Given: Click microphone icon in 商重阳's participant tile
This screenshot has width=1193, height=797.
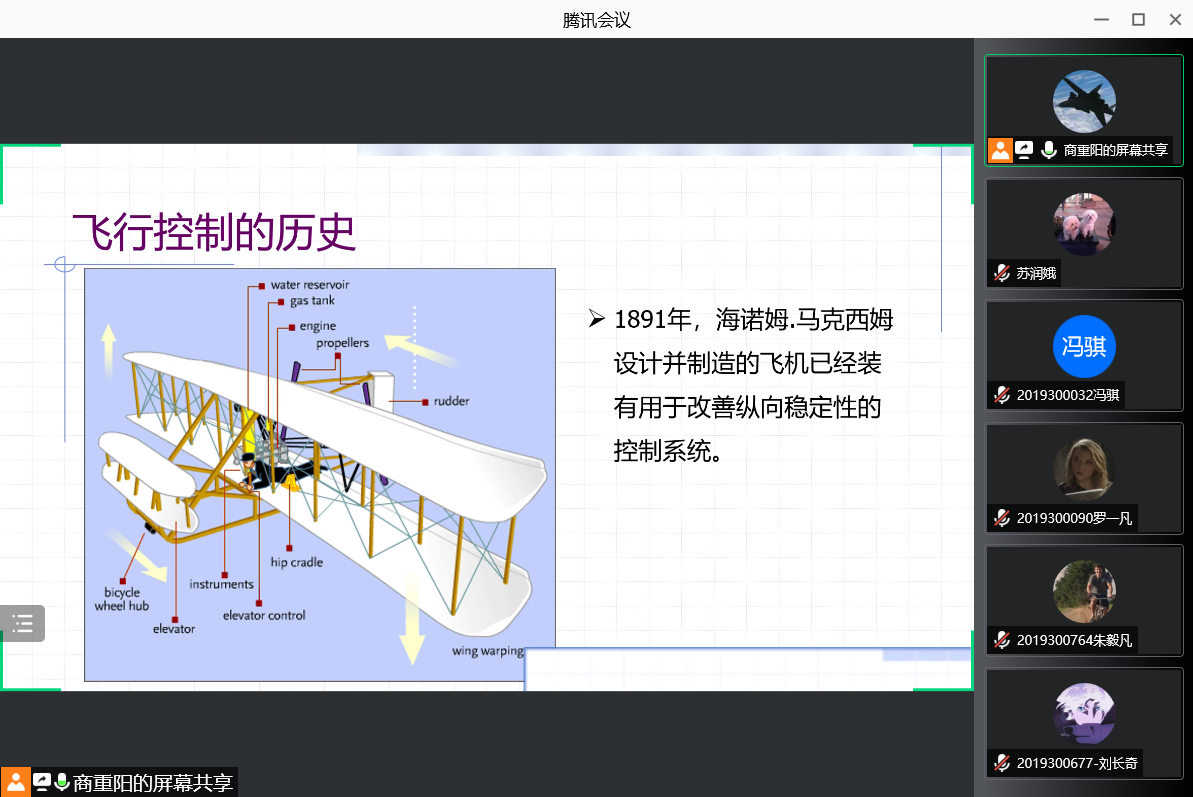Looking at the screenshot, I should pyautogui.click(x=1048, y=150).
